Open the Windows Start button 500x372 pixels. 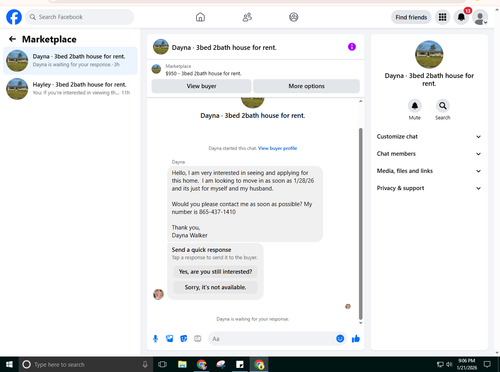point(9,364)
